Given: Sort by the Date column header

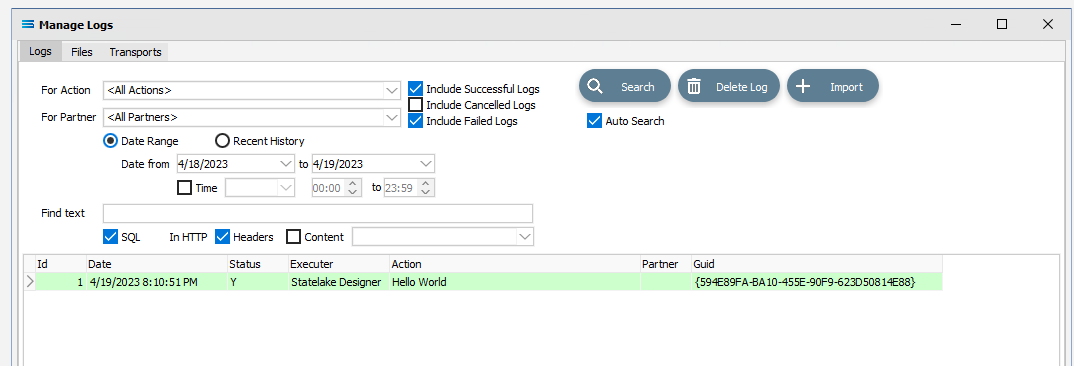Looking at the screenshot, I should (157, 264).
